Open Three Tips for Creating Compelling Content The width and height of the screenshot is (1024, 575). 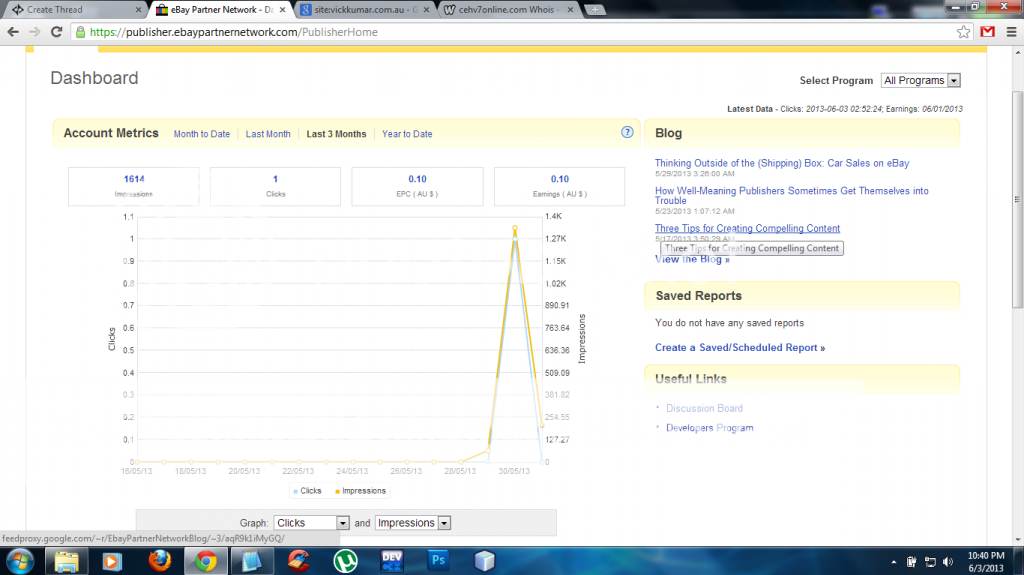(747, 228)
